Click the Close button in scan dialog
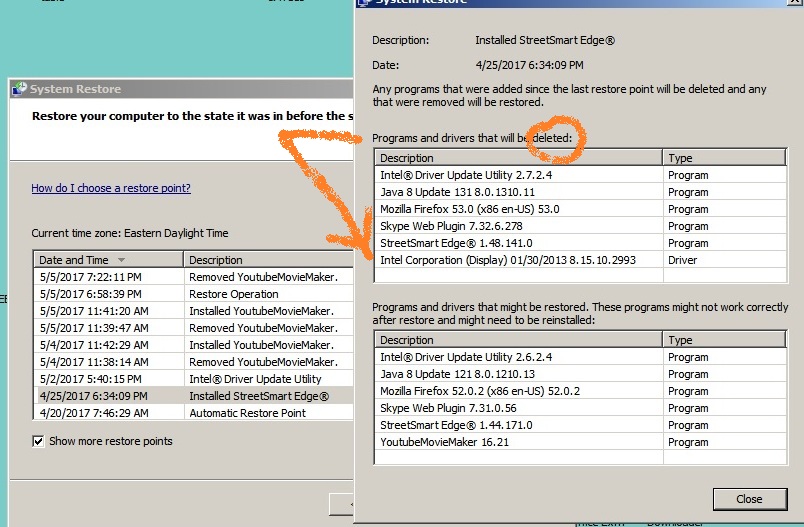Screen dimensions: 804x527 point(750,499)
